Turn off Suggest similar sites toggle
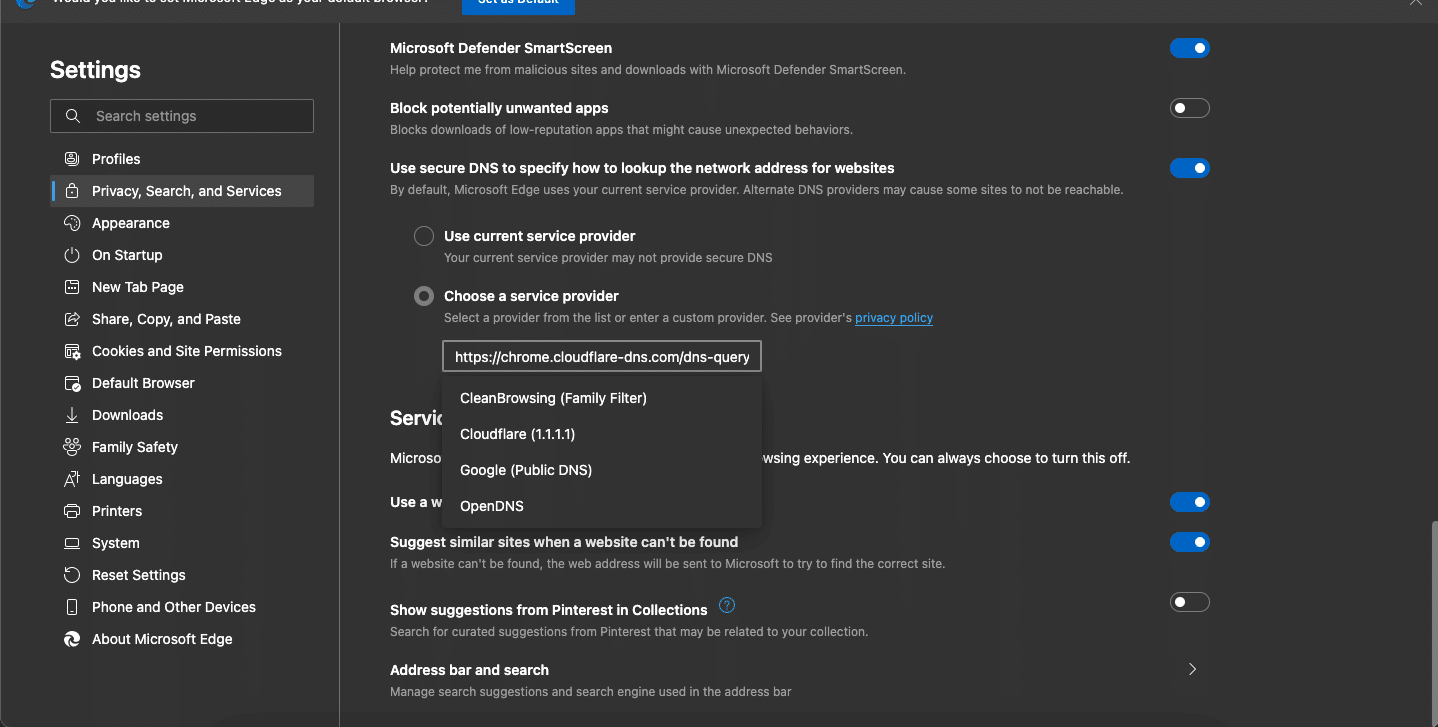Viewport: 1438px width, 727px height. tap(1190, 542)
